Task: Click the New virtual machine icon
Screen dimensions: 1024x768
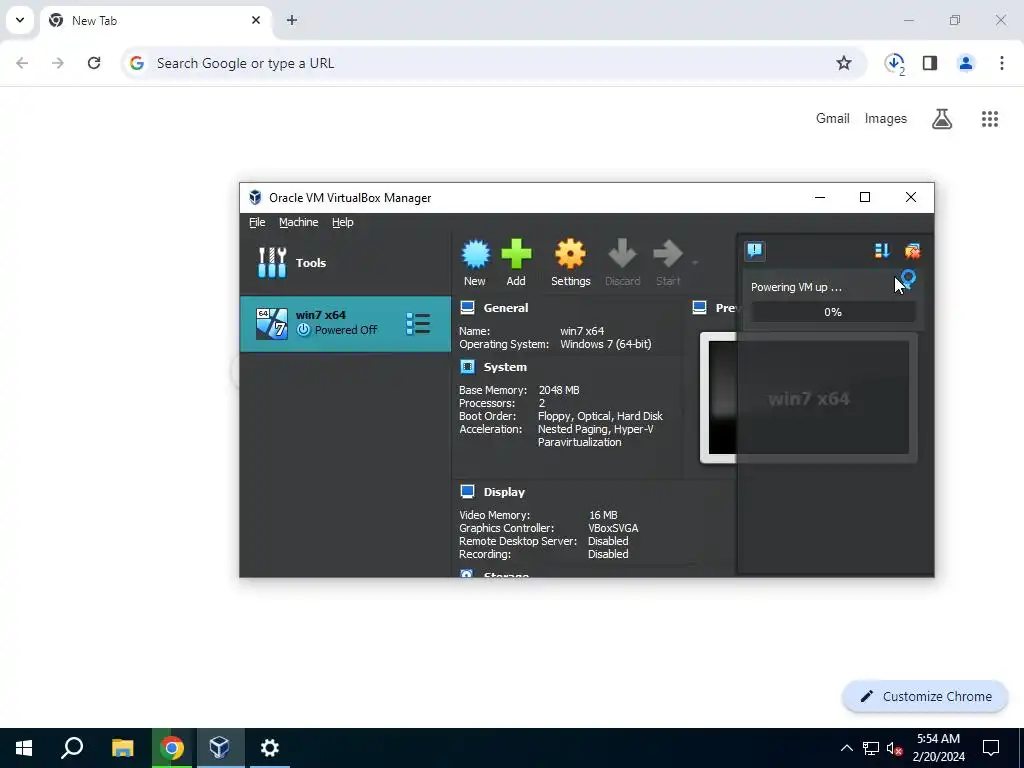Action: coord(475,254)
